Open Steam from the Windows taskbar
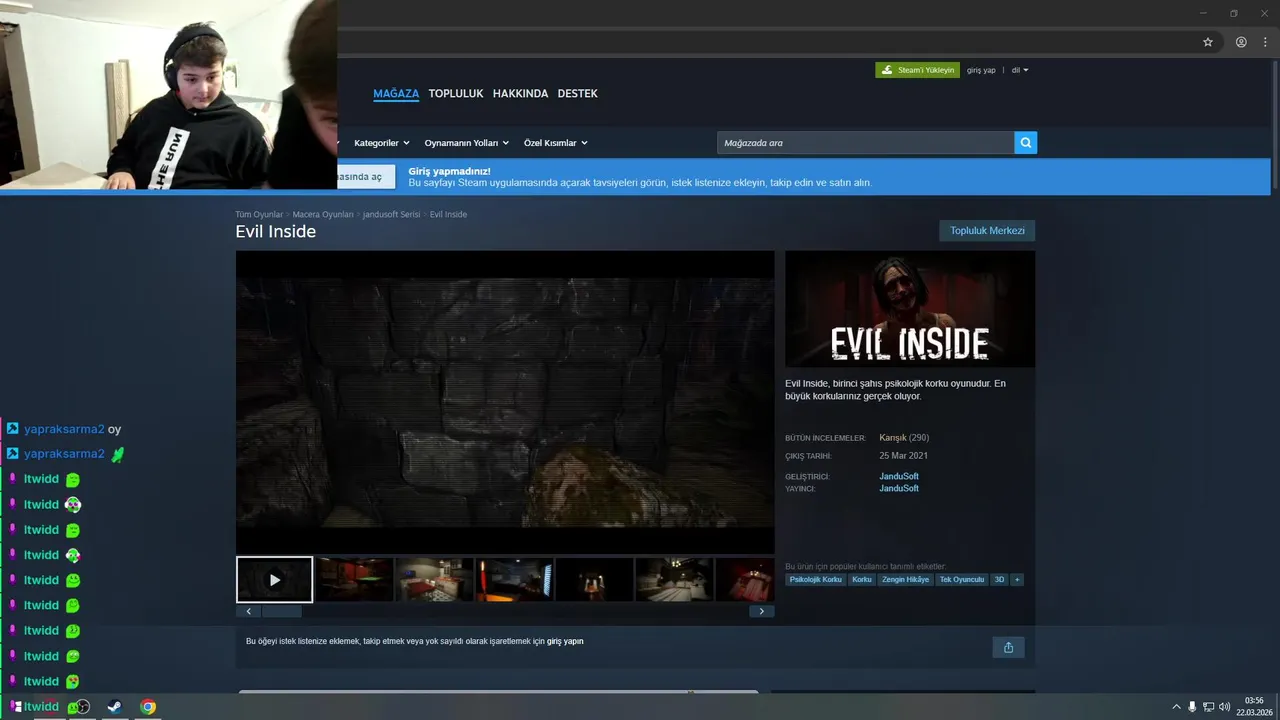This screenshot has height=720, width=1280. [114, 707]
